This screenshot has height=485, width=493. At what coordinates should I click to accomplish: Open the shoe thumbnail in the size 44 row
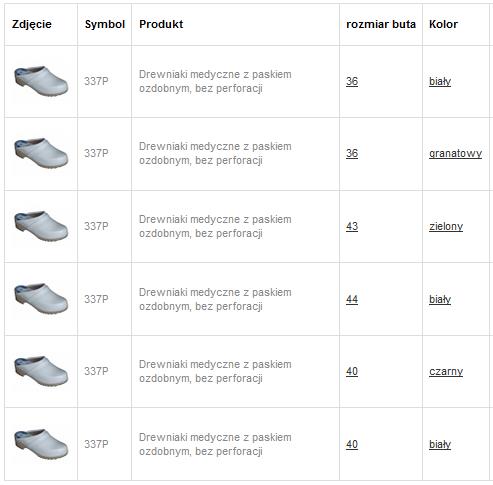point(41,299)
